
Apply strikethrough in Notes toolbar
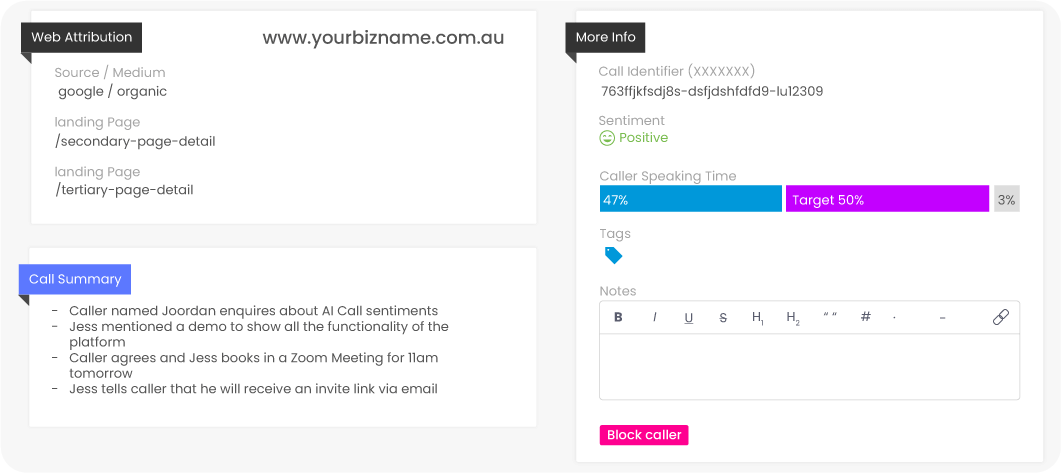pos(723,317)
